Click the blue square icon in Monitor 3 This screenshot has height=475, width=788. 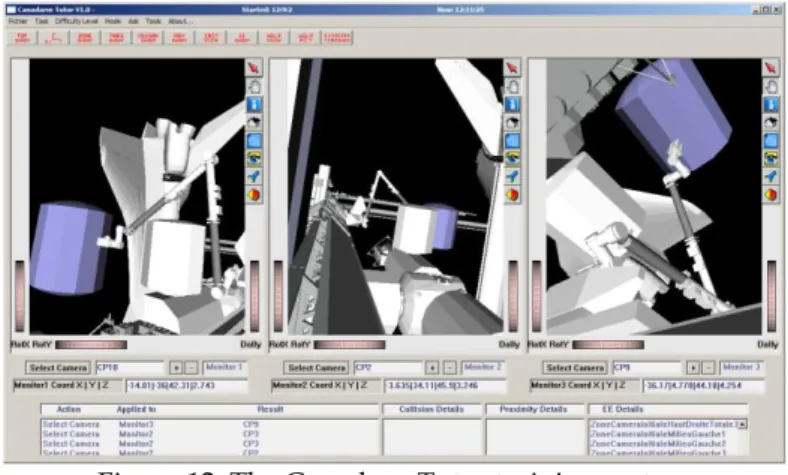tap(771, 141)
